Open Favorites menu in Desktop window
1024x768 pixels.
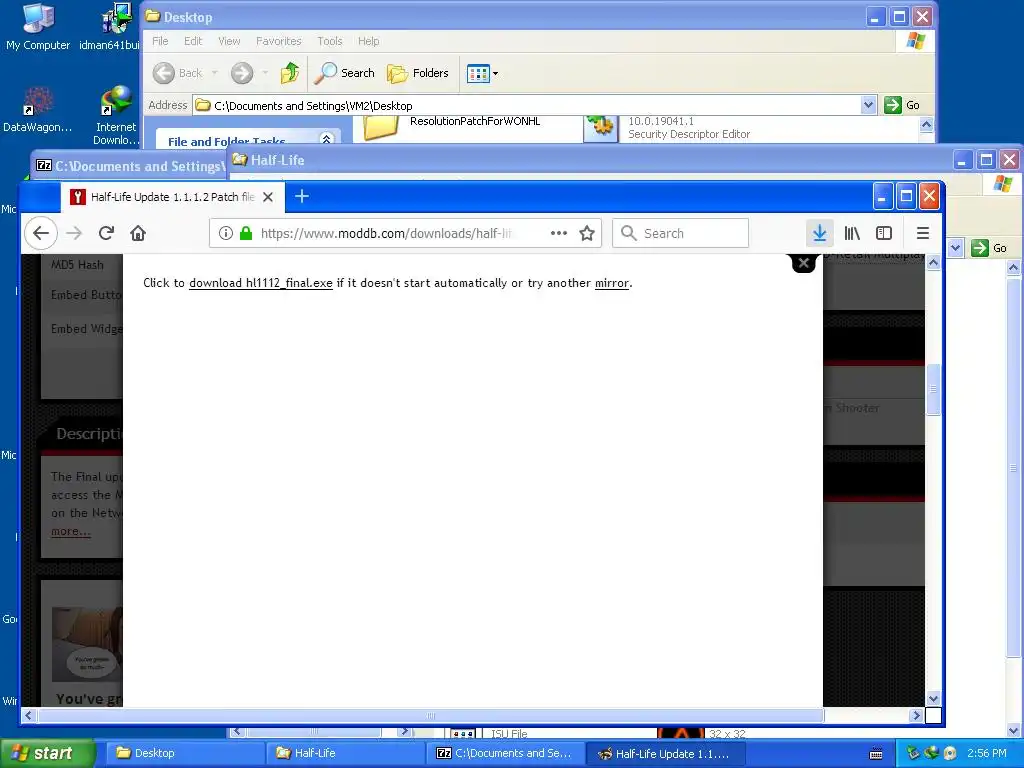pyautogui.click(x=279, y=41)
